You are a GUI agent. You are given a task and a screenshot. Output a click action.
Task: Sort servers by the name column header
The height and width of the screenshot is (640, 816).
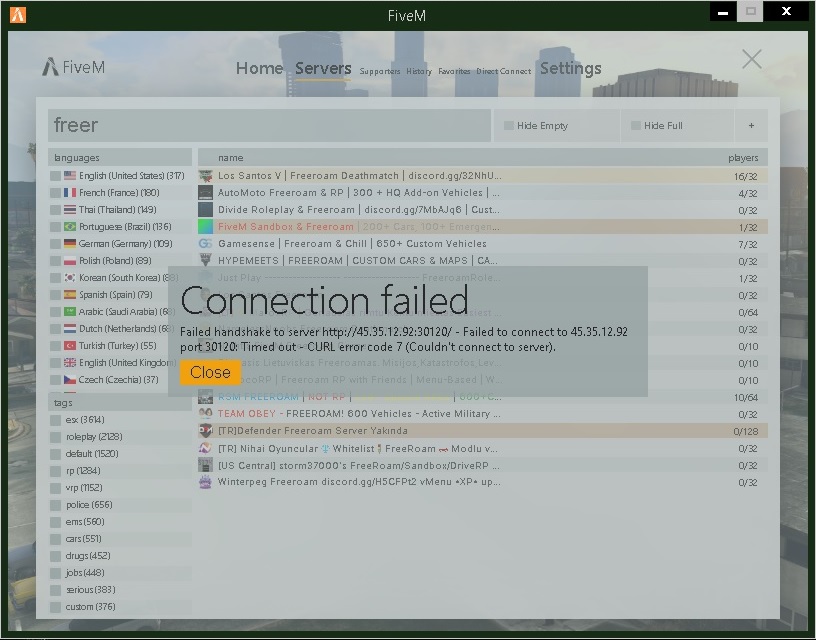pos(231,158)
